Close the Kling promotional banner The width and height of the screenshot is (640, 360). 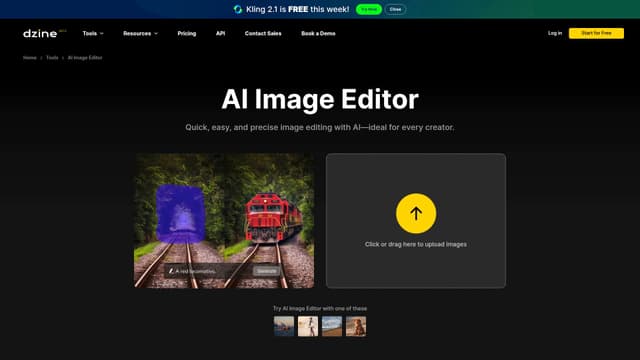tap(395, 9)
